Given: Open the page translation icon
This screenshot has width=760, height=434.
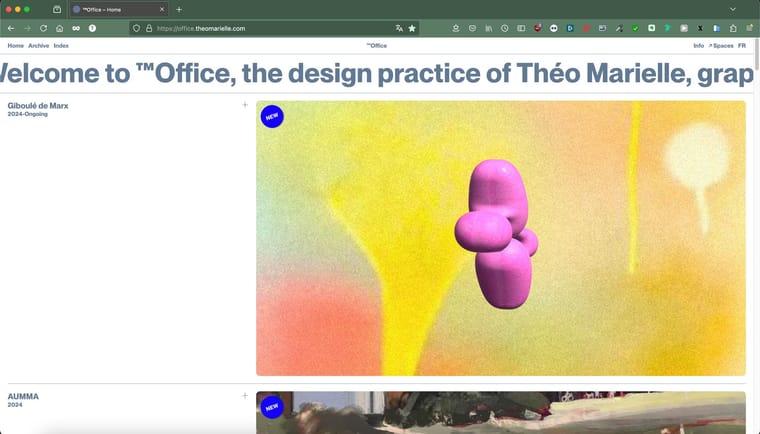Looking at the screenshot, I should coord(399,29).
